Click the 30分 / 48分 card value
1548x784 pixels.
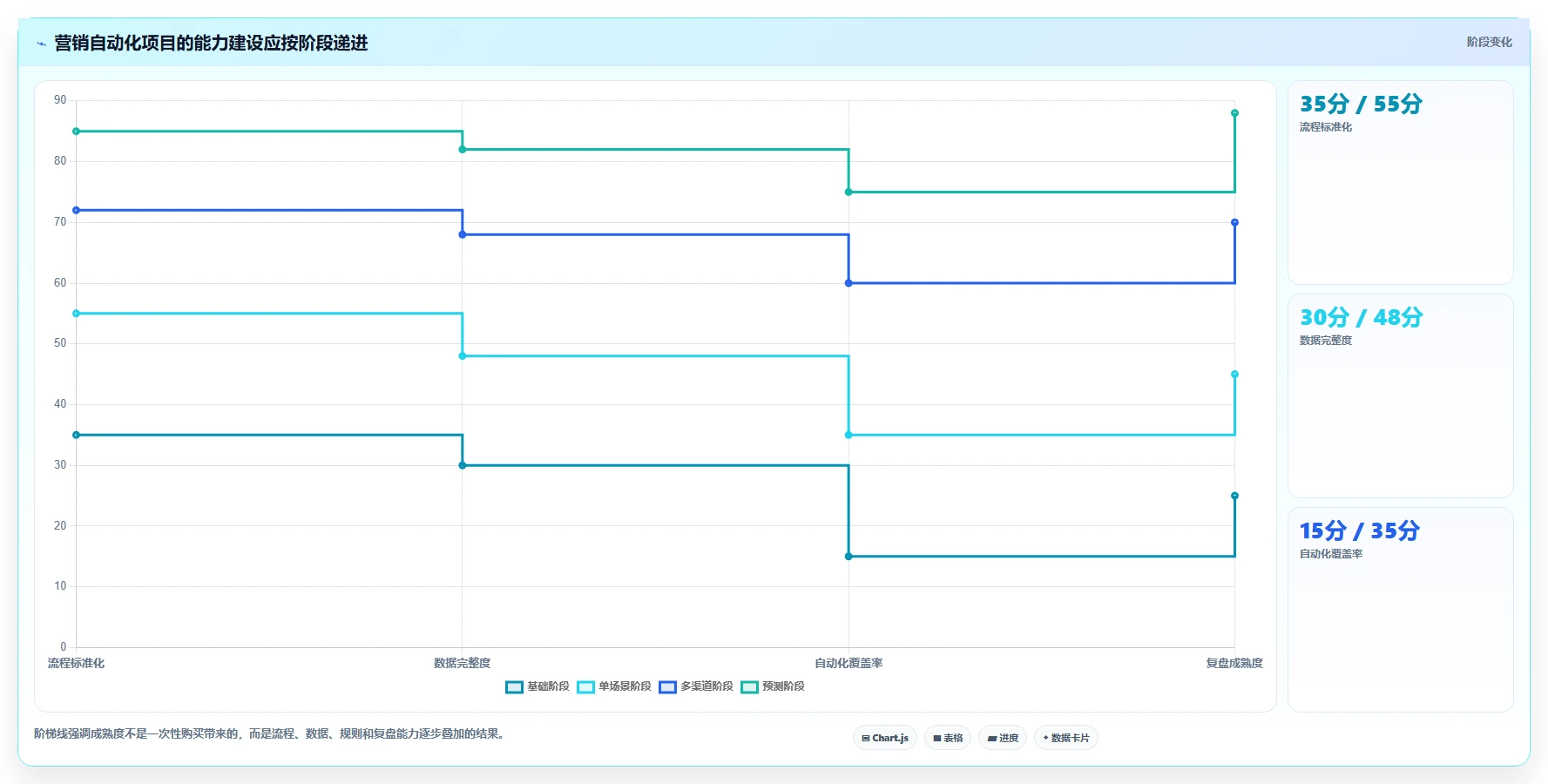coord(1361,317)
